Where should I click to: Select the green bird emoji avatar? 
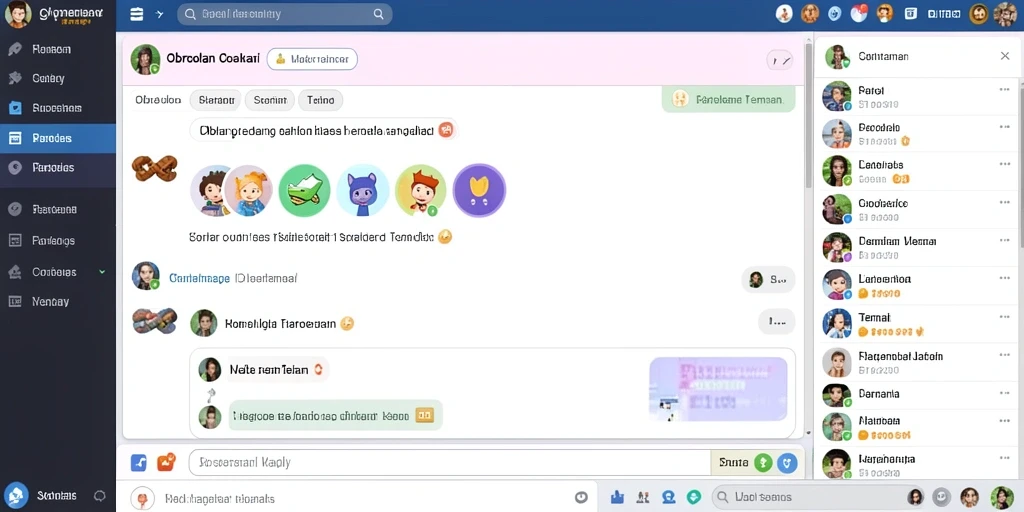(304, 191)
